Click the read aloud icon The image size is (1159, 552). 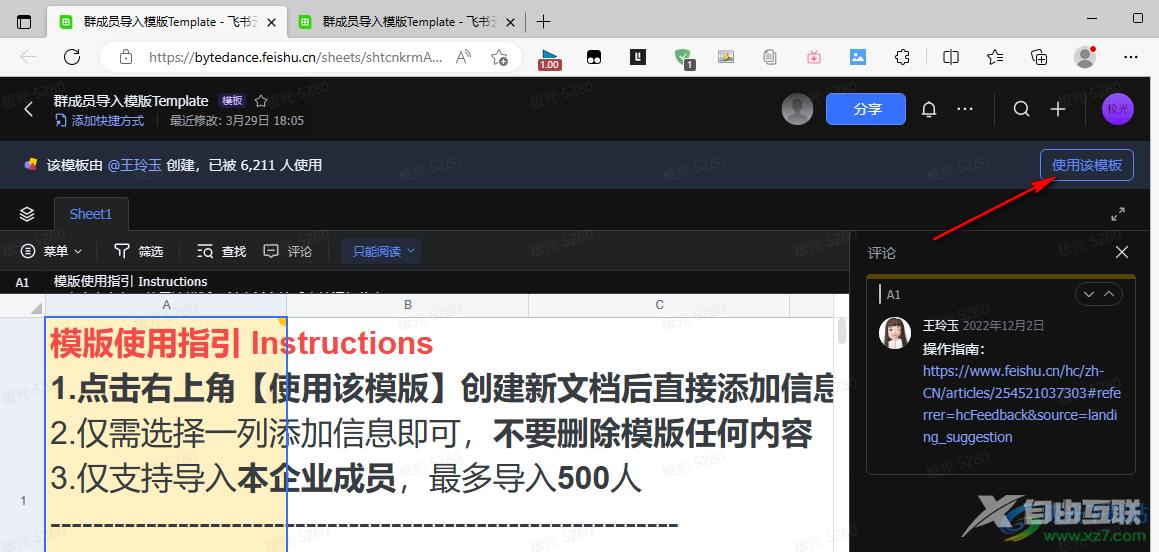point(463,57)
